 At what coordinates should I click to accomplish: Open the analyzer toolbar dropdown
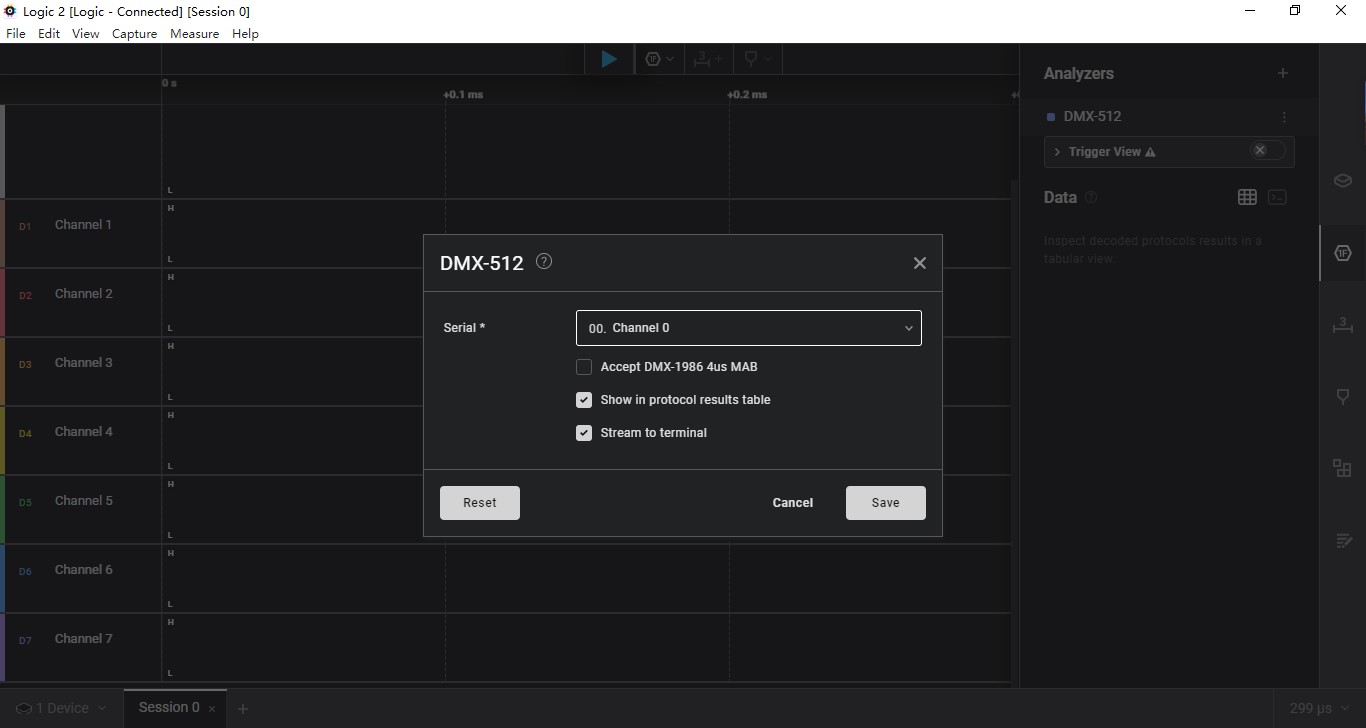click(x=659, y=59)
